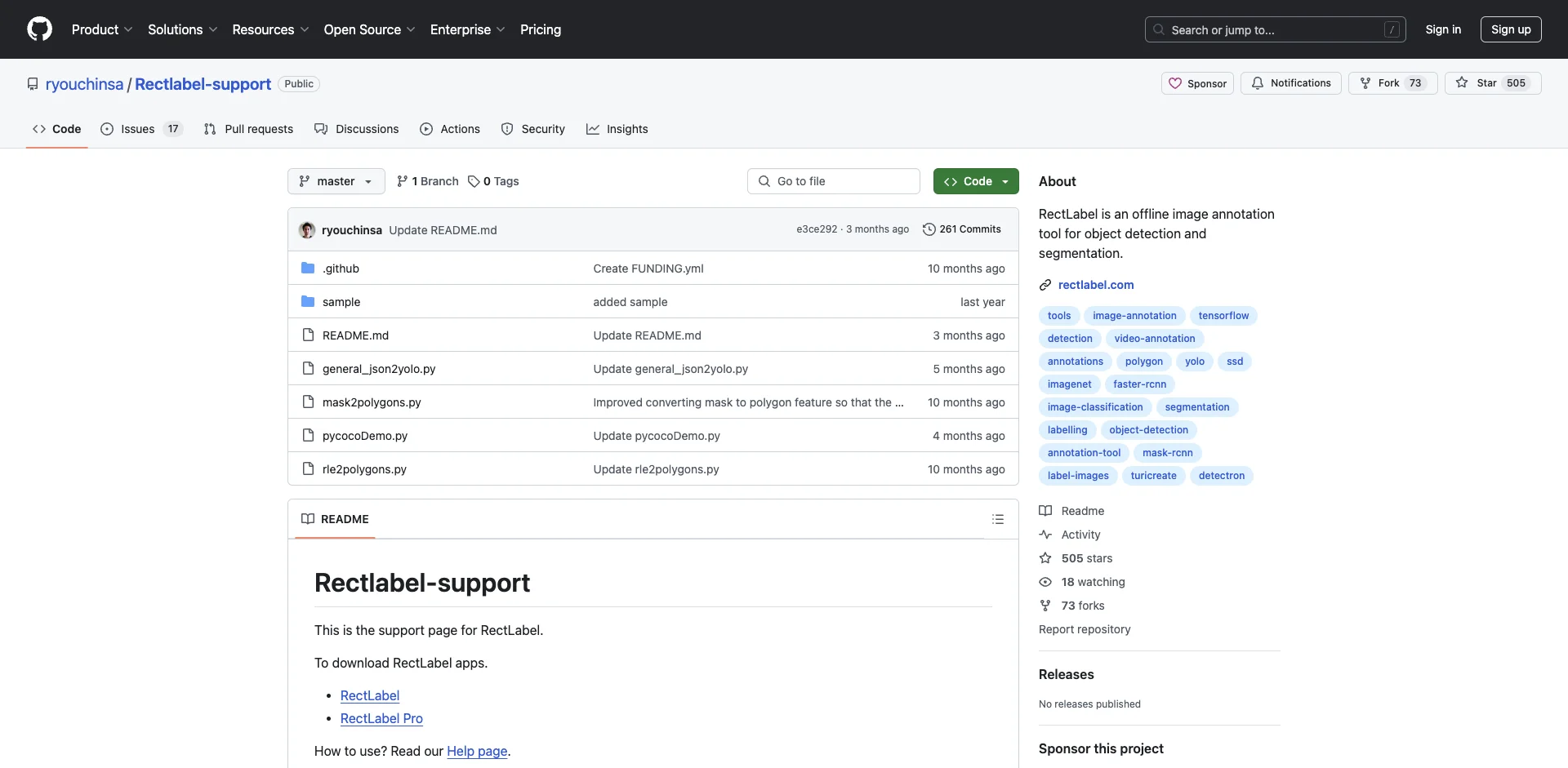
Task: Click the Report repository link
Action: click(1085, 629)
